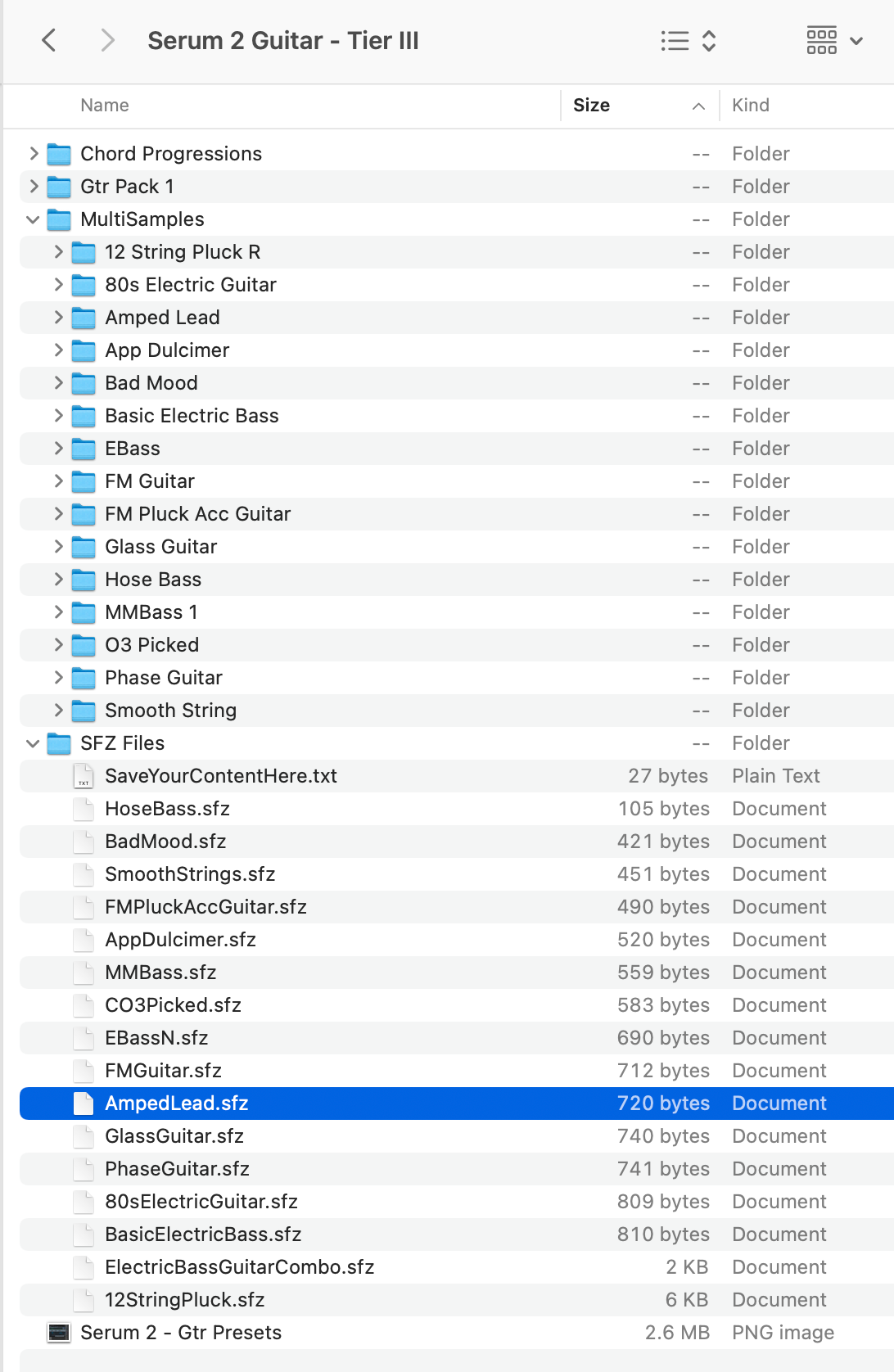
Task: Go back with the left chevron button
Action: [49, 40]
